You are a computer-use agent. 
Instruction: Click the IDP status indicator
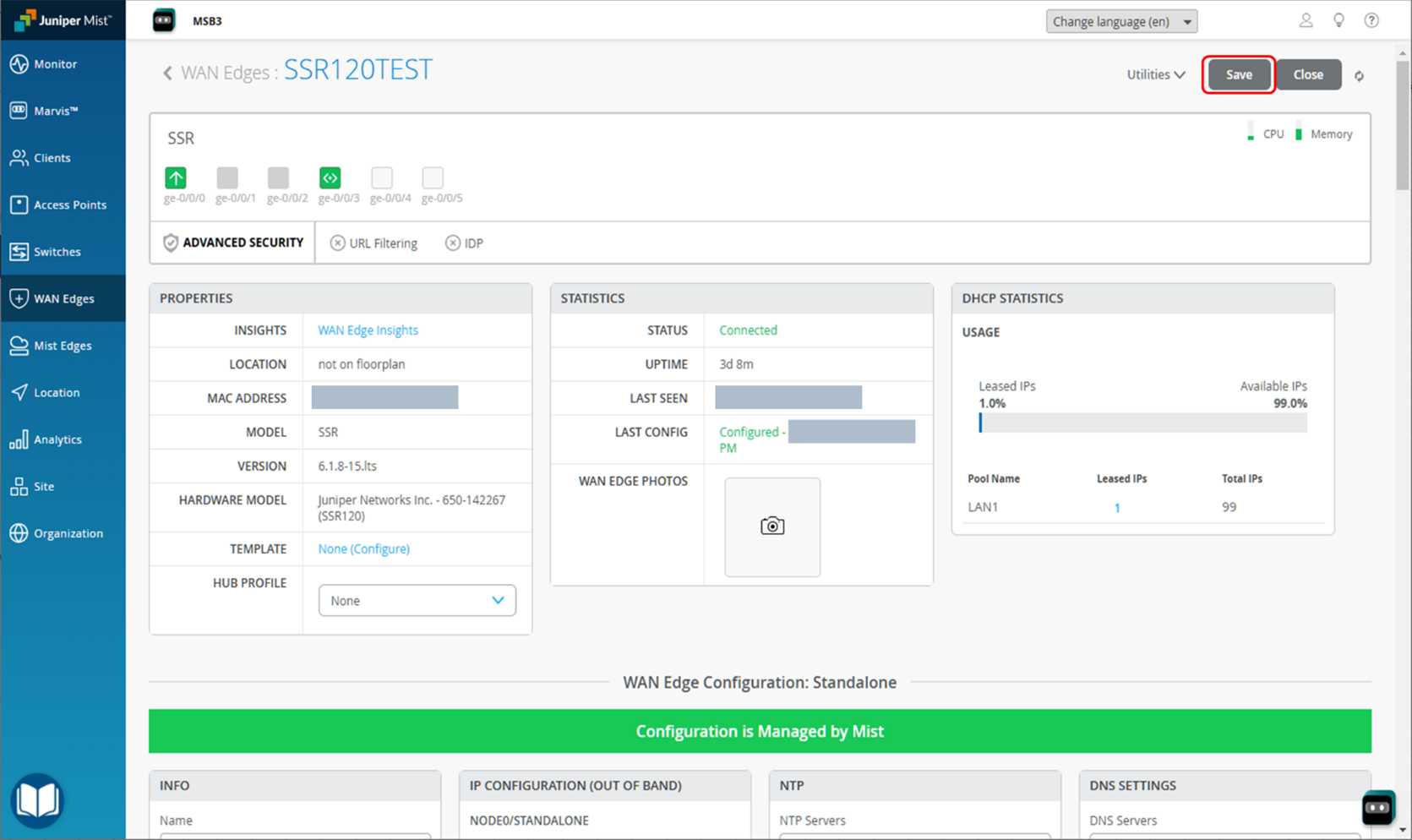coord(464,243)
